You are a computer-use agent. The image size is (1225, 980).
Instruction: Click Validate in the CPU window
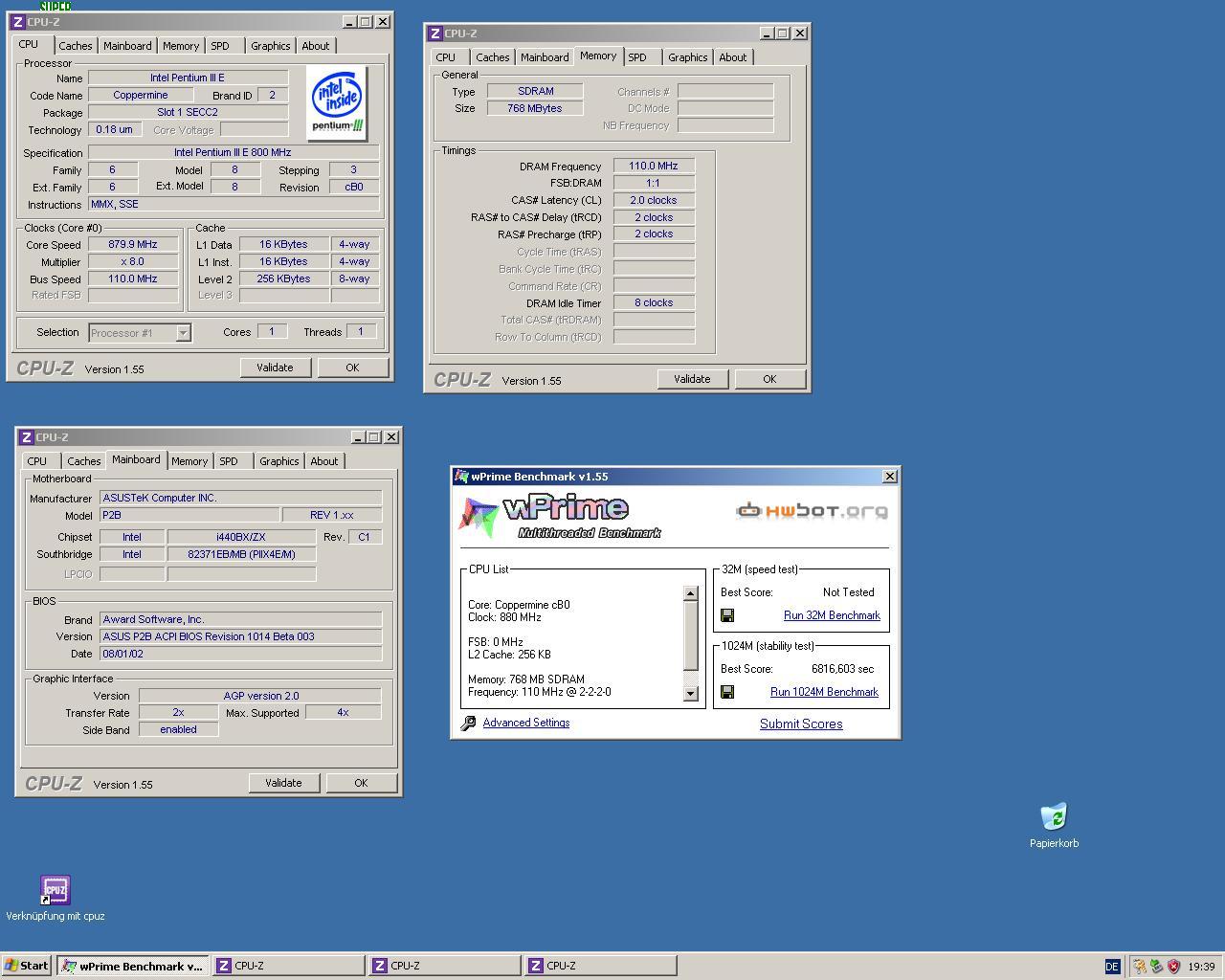275,367
